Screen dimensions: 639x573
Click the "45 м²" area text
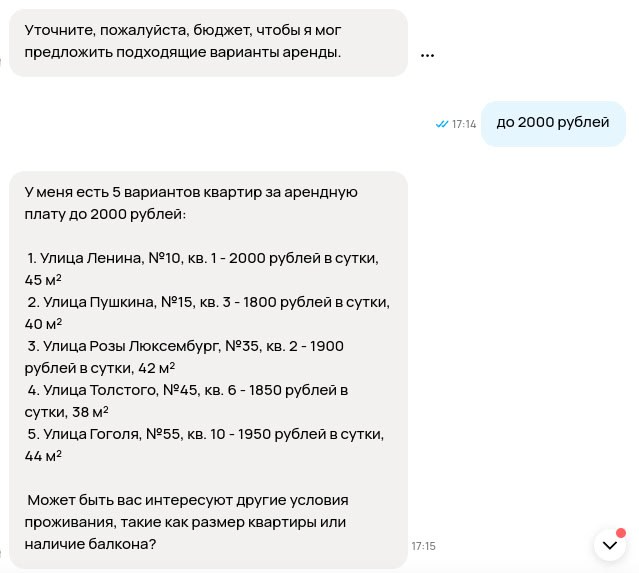tap(43, 280)
